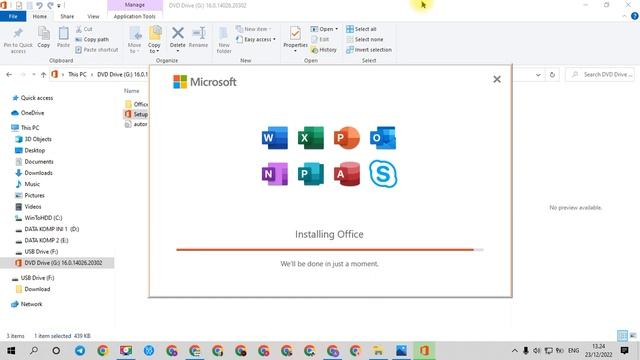Click the taskbar Search icon

pyautogui.click(x=34, y=350)
